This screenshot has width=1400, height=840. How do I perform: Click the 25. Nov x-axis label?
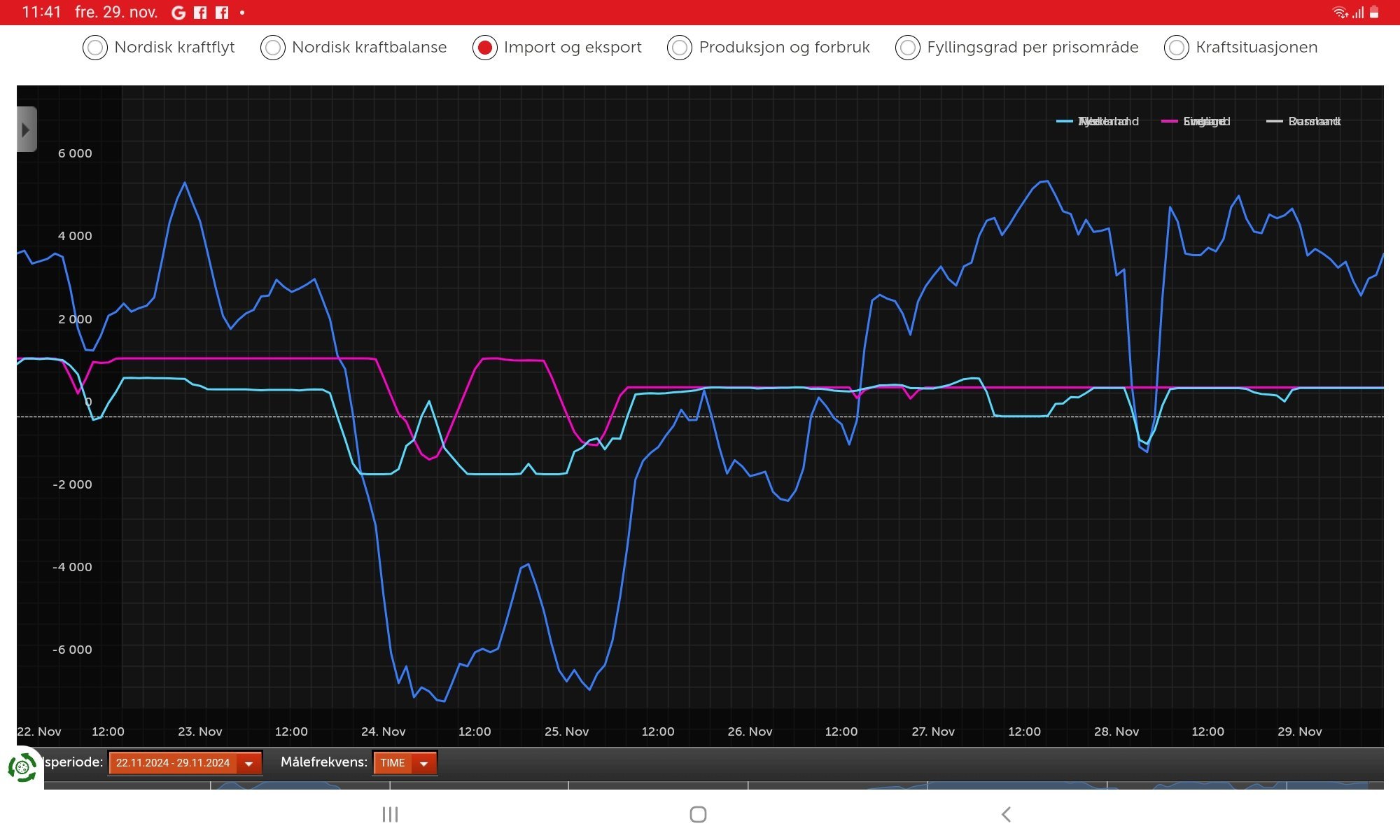567,731
